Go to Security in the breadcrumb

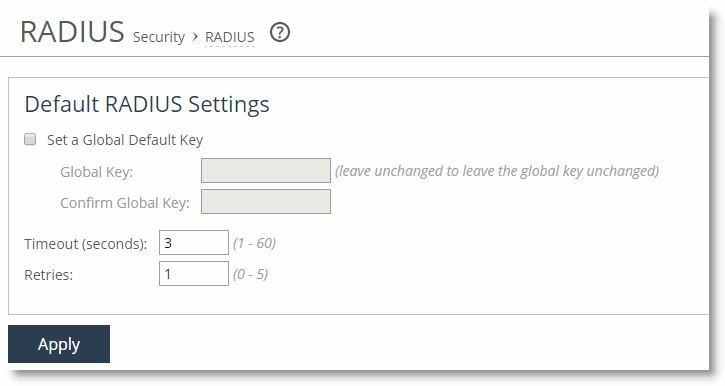(159, 37)
